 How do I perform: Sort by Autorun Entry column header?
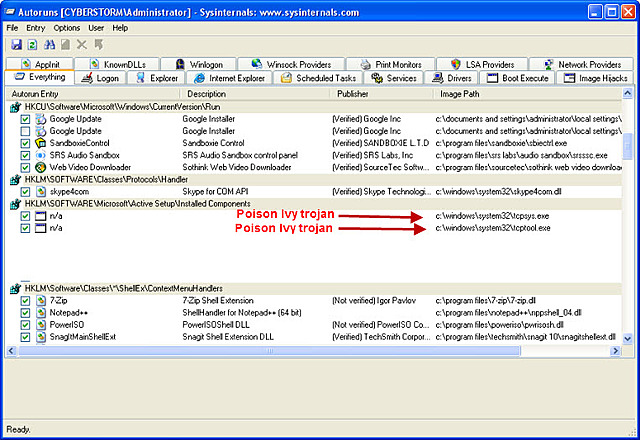(93, 94)
